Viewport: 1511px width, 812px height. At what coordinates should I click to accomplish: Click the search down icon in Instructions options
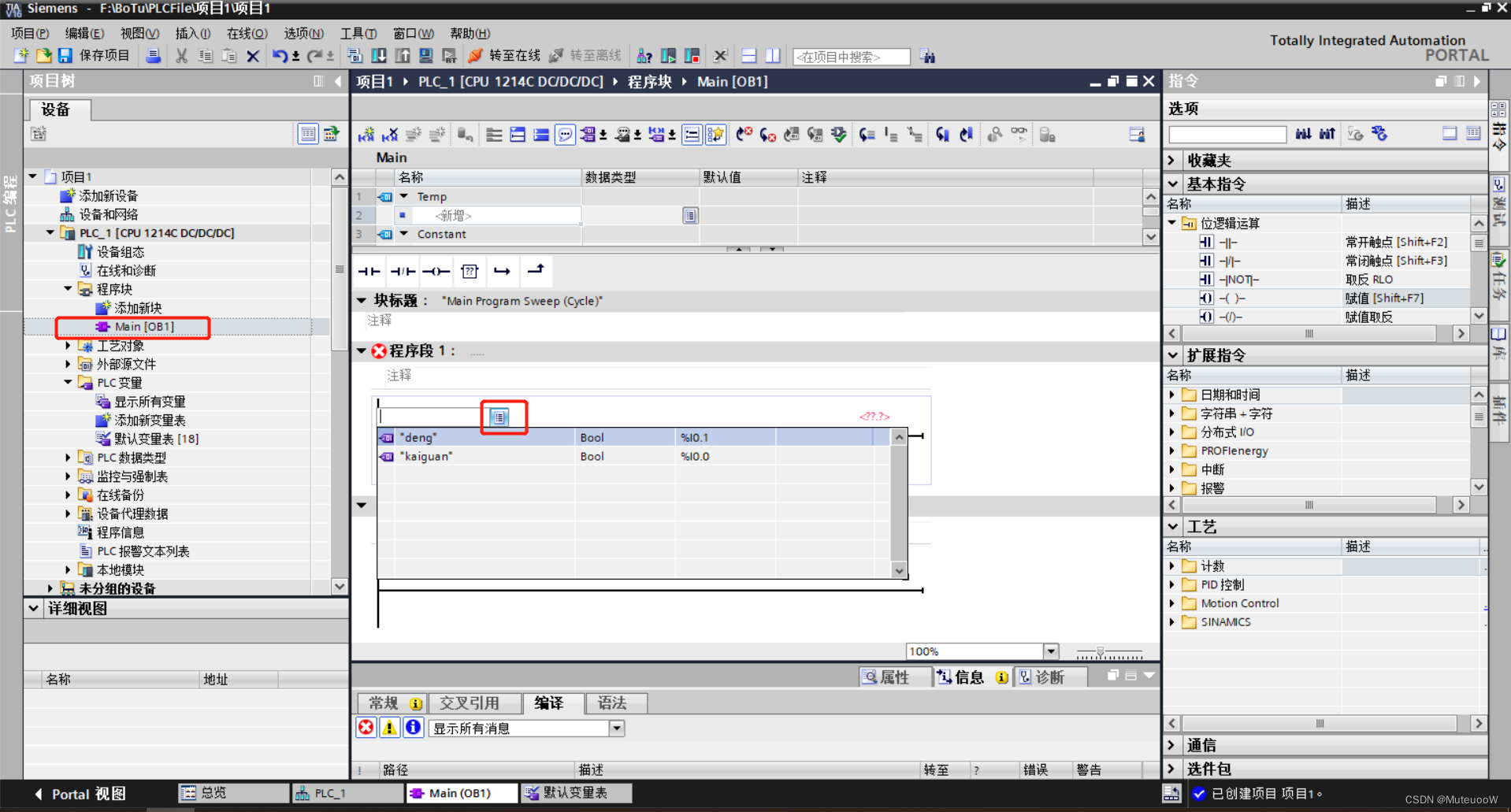coord(1303,134)
